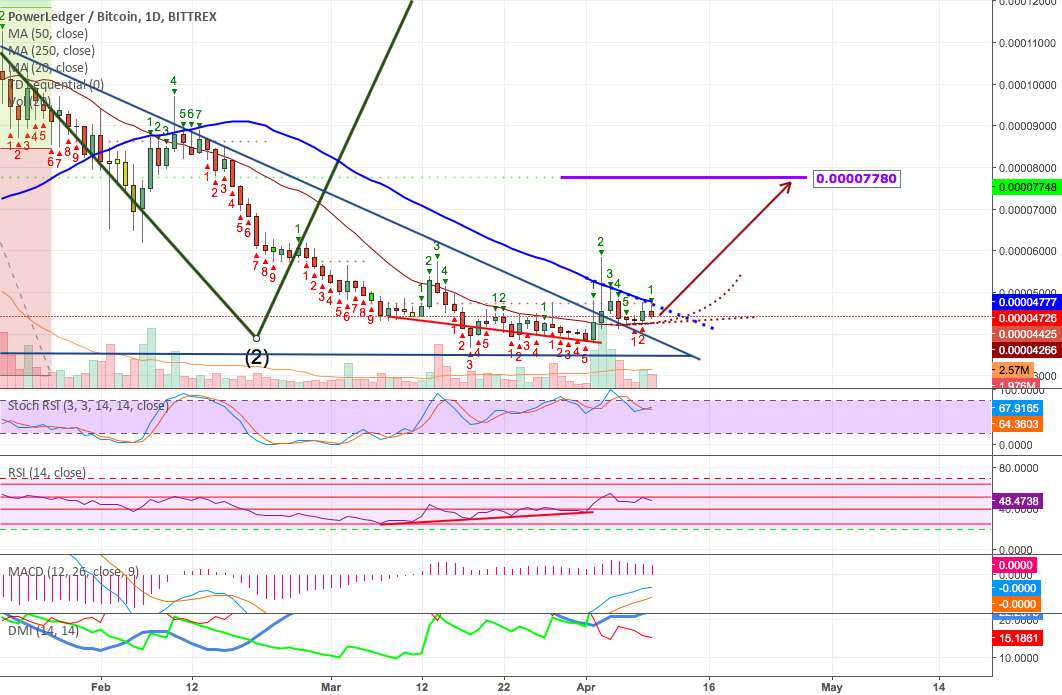Click the 22 date label on time axis

pyautogui.click(x=505, y=687)
